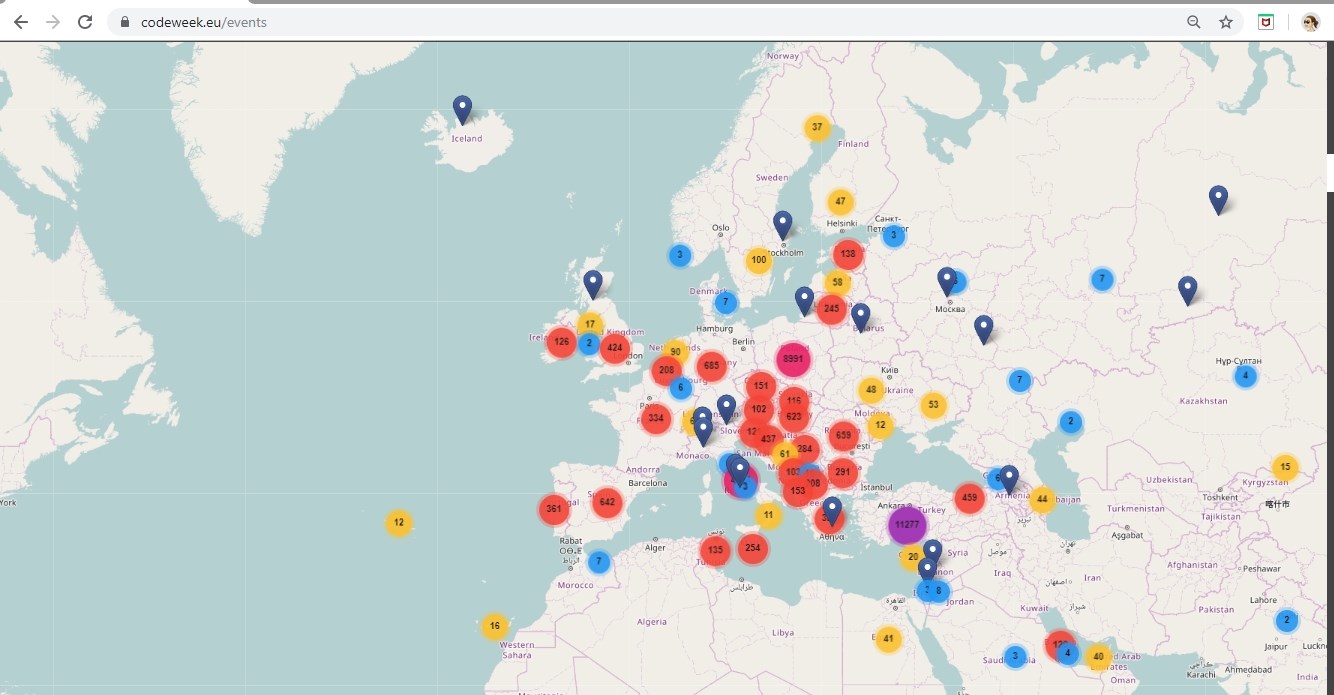Click the yellow cluster 48 near Ukraine
The image size is (1334, 695).
point(871,390)
